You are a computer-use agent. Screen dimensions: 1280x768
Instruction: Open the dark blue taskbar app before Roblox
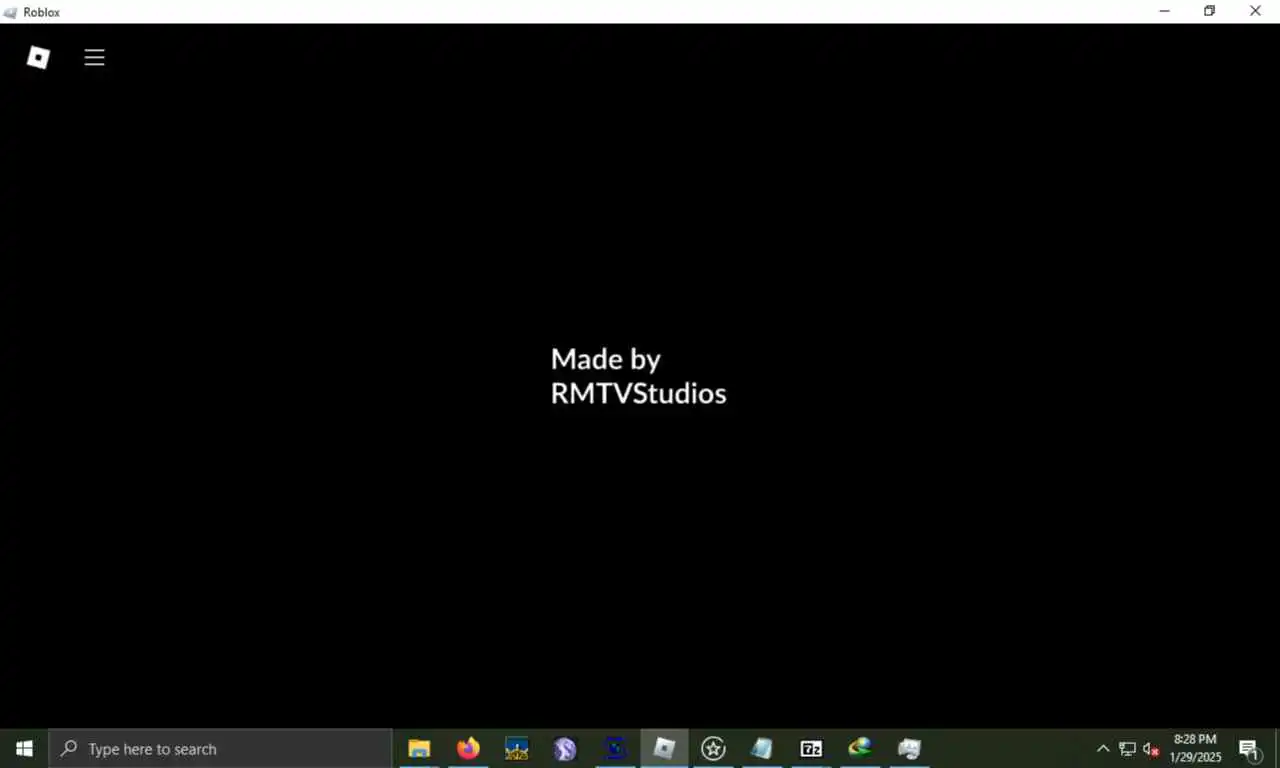[615, 748]
